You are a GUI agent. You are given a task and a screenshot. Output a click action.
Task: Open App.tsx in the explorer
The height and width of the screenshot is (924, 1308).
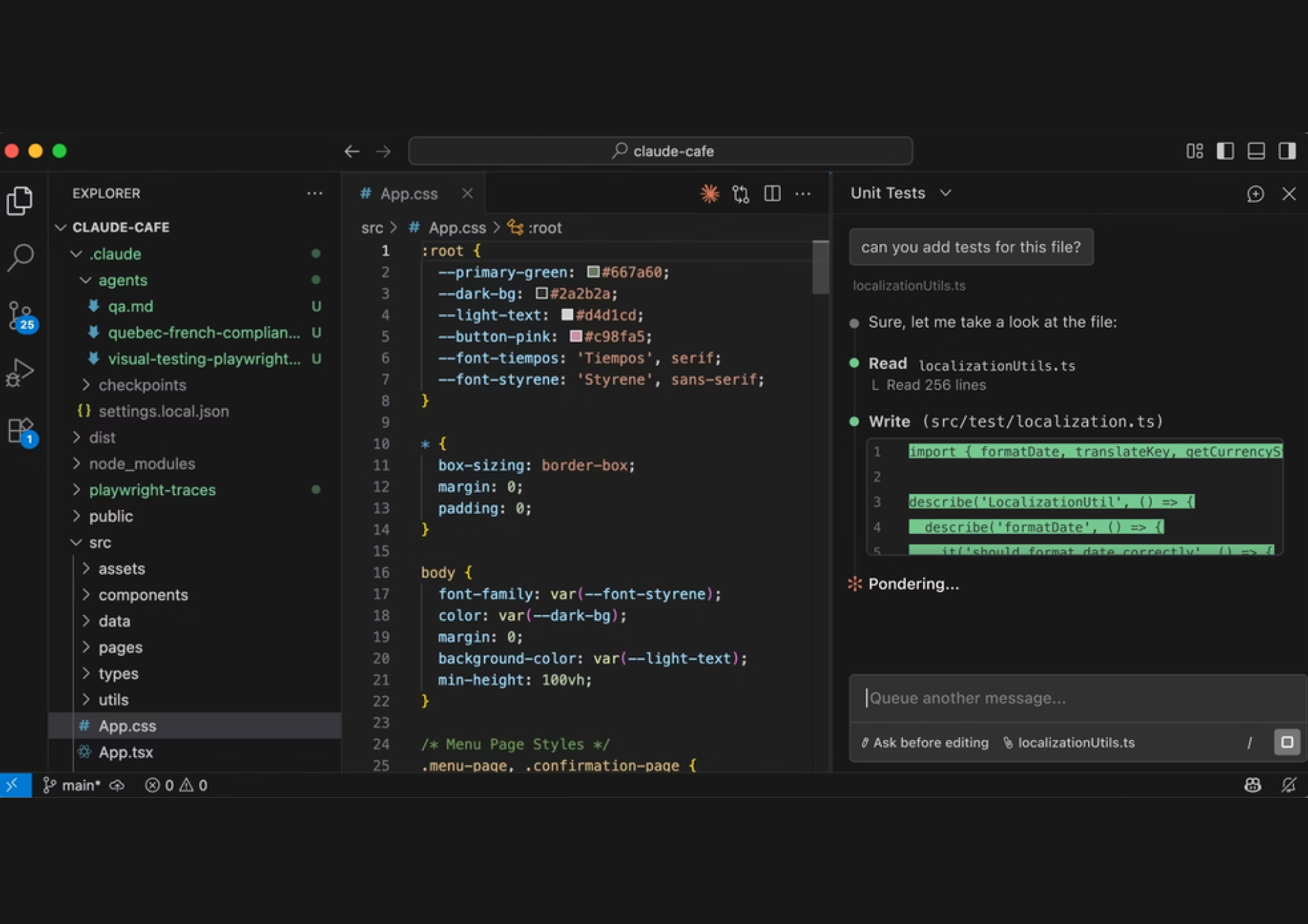[x=126, y=752]
